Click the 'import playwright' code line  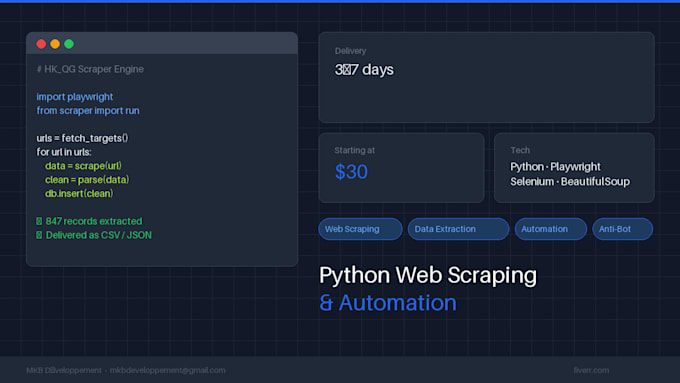point(75,97)
